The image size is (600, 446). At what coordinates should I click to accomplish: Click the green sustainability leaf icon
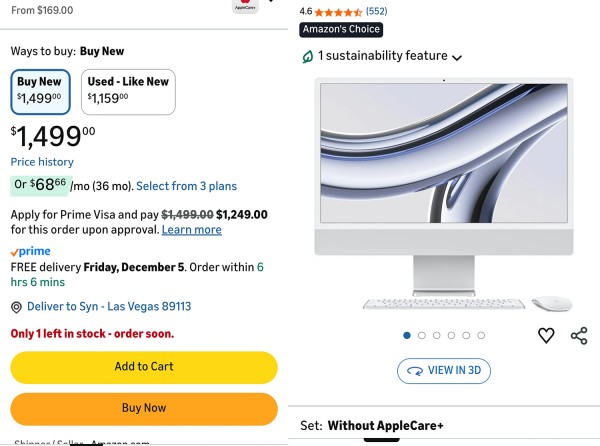click(308, 57)
